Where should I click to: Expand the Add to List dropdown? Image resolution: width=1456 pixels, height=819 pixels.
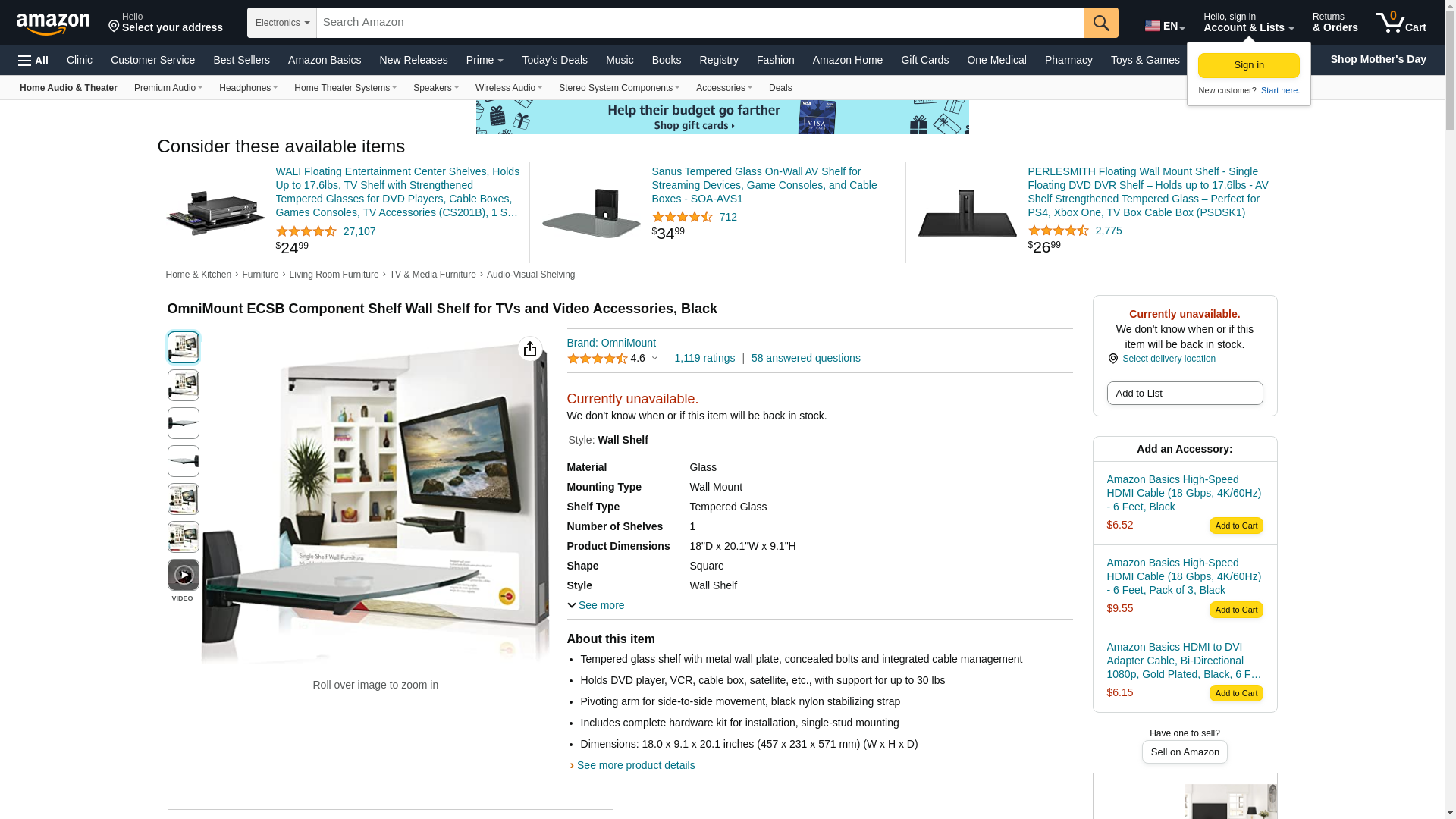click(1185, 394)
